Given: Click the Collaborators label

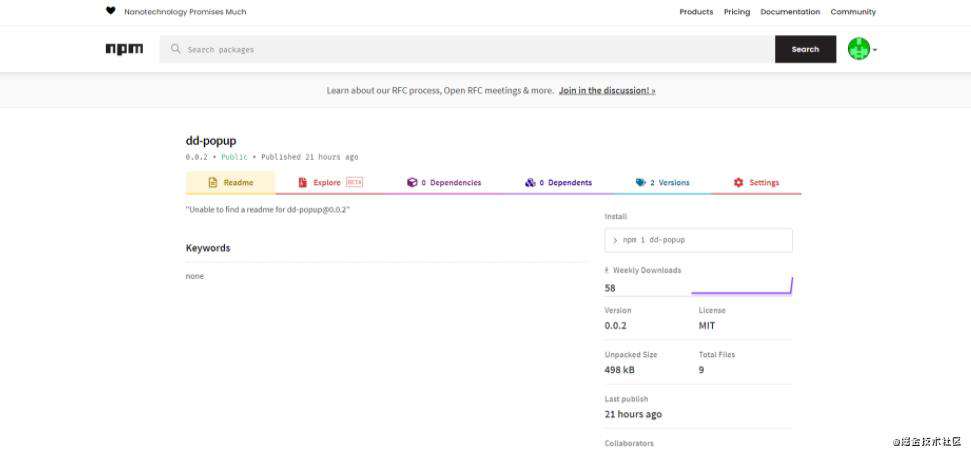Looking at the screenshot, I should pos(629,443).
